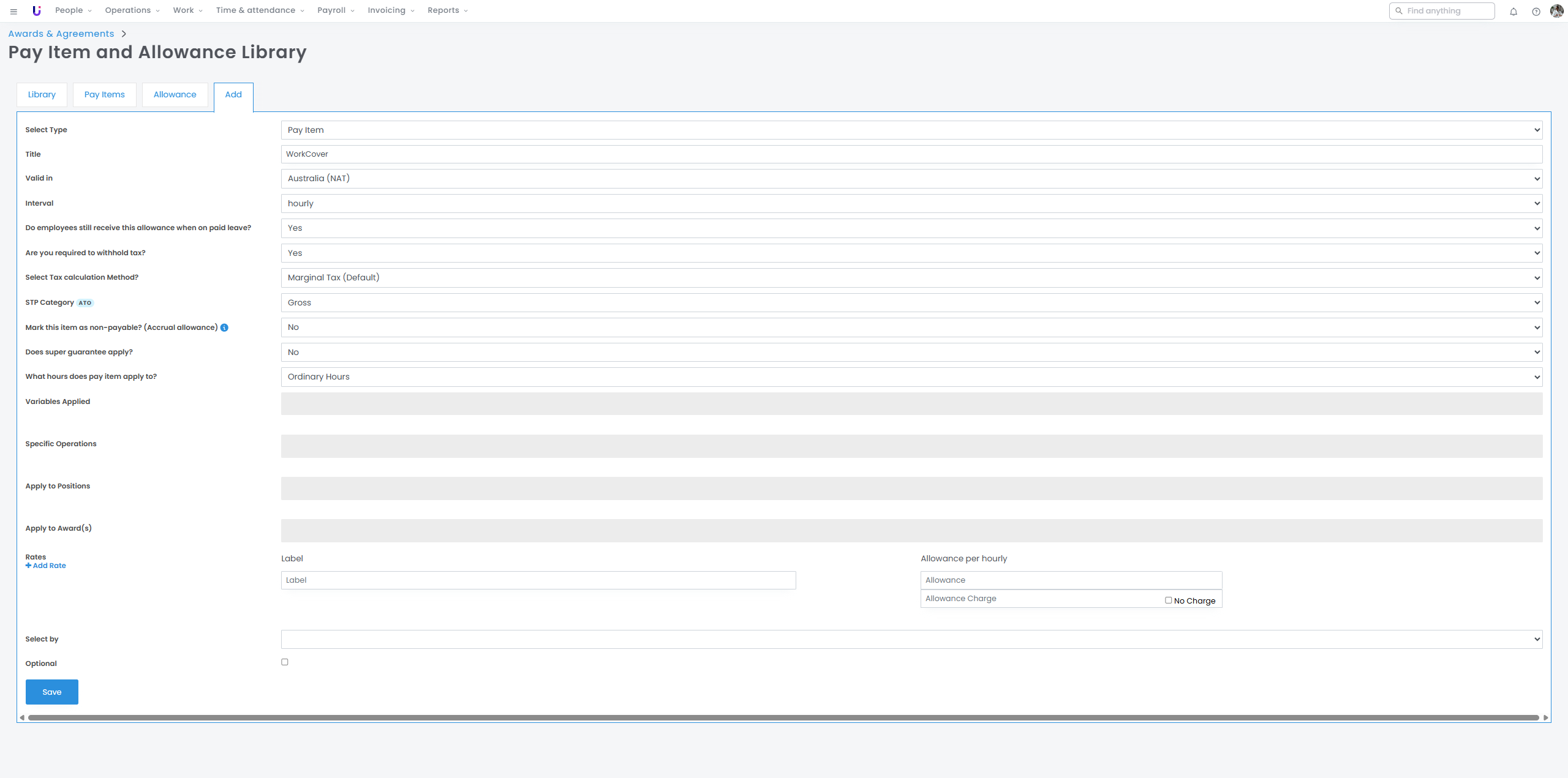This screenshot has height=778, width=1568.
Task: Click the help question mark icon
Action: [x=1536, y=12]
